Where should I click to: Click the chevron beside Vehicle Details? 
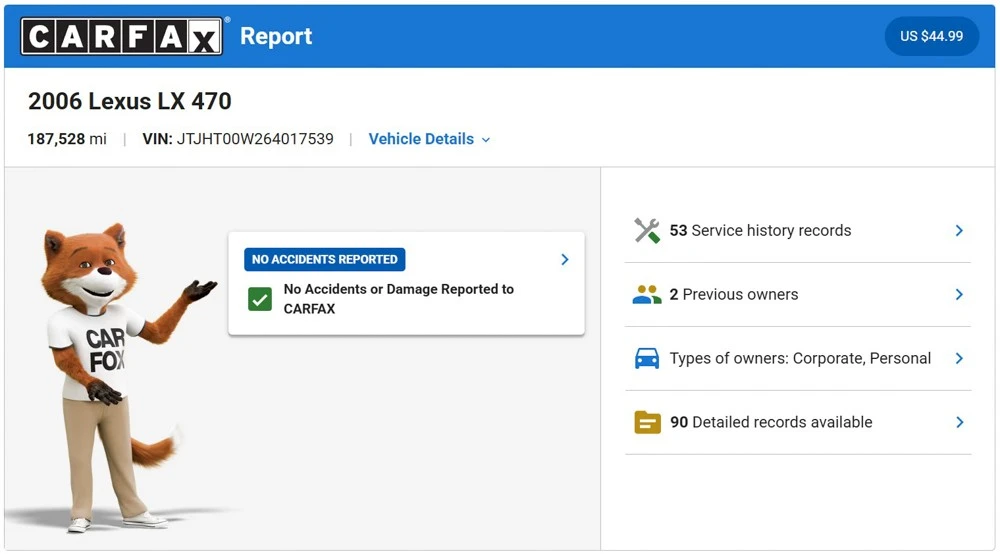(486, 140)
